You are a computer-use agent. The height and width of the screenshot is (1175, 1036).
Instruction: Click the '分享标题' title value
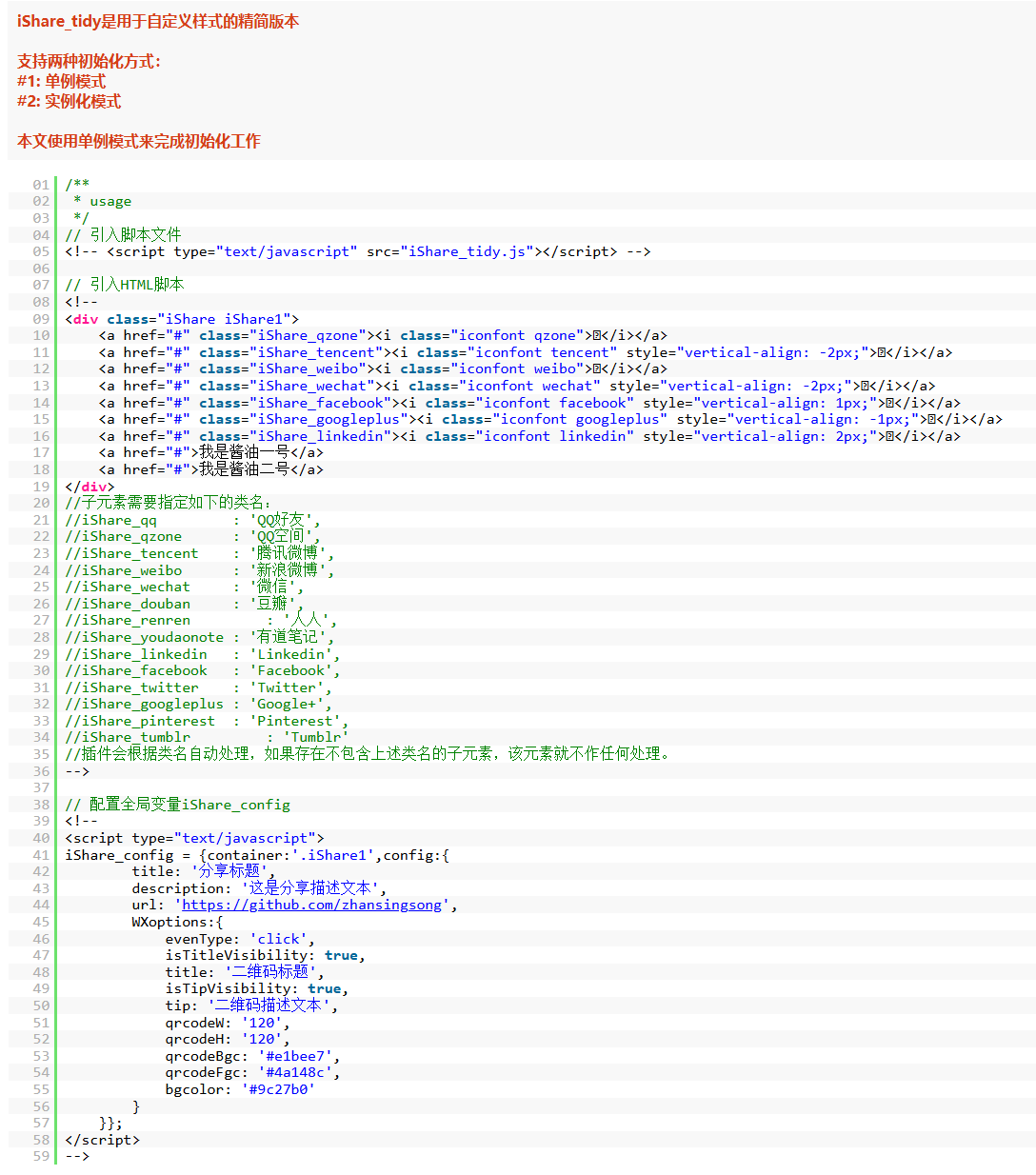tap(229, 871)
